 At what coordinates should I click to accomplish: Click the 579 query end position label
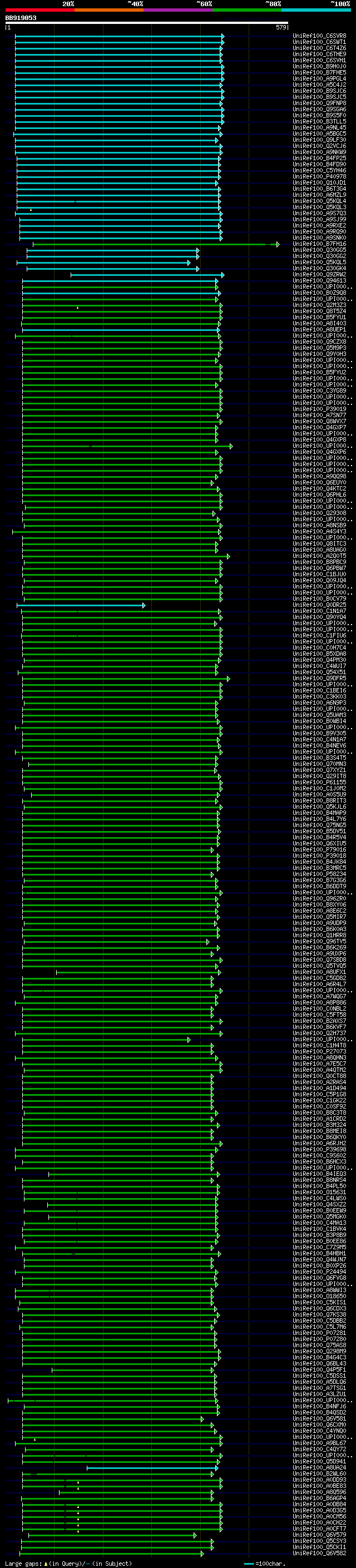280,27
